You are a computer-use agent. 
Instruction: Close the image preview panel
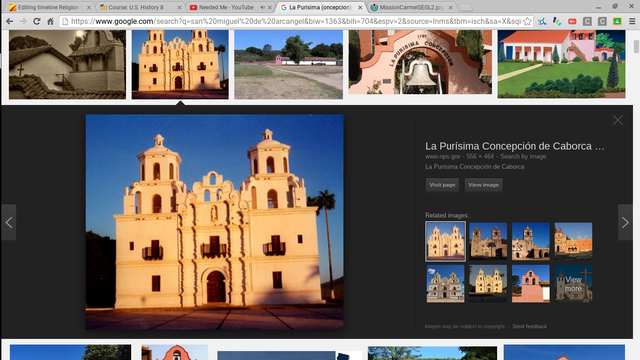point(618,120)
